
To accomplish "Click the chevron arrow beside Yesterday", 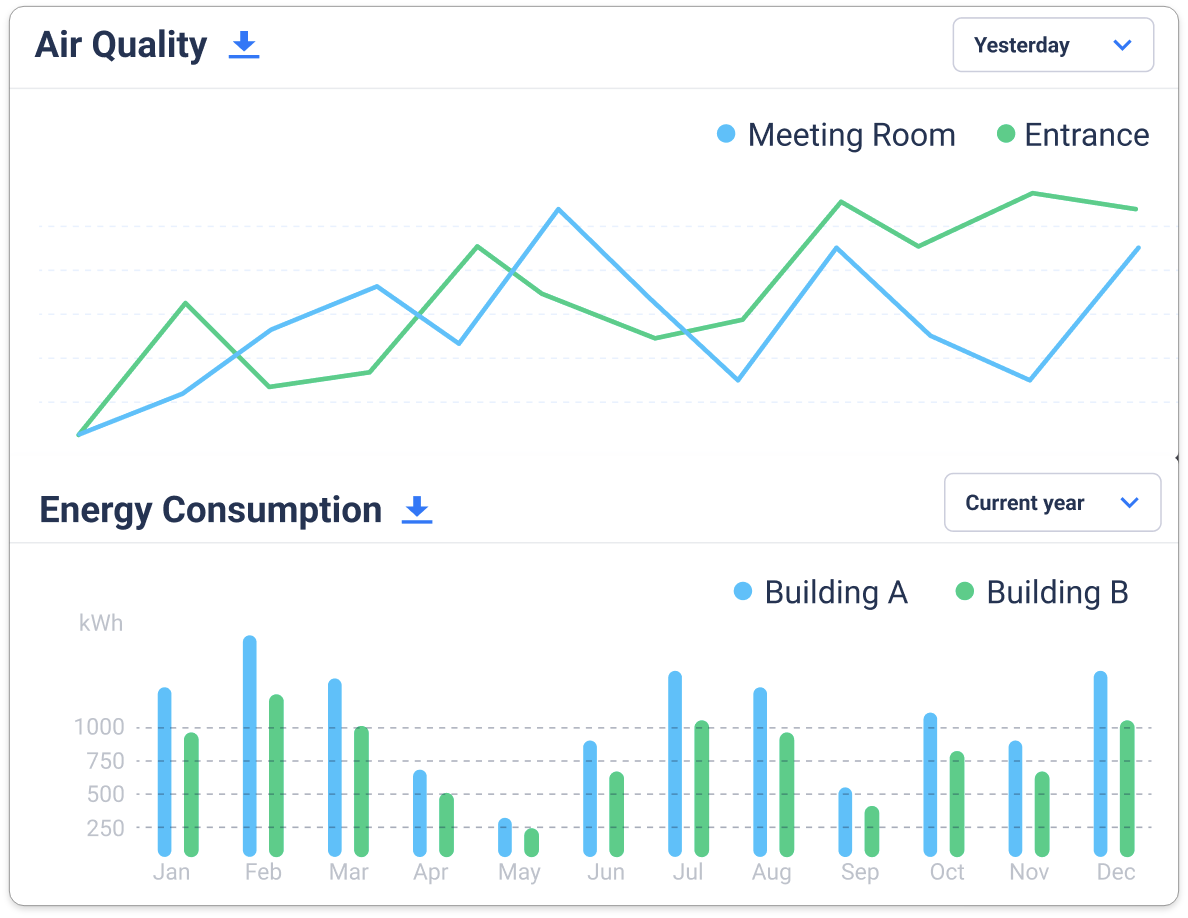I will tap(1122, 45).
